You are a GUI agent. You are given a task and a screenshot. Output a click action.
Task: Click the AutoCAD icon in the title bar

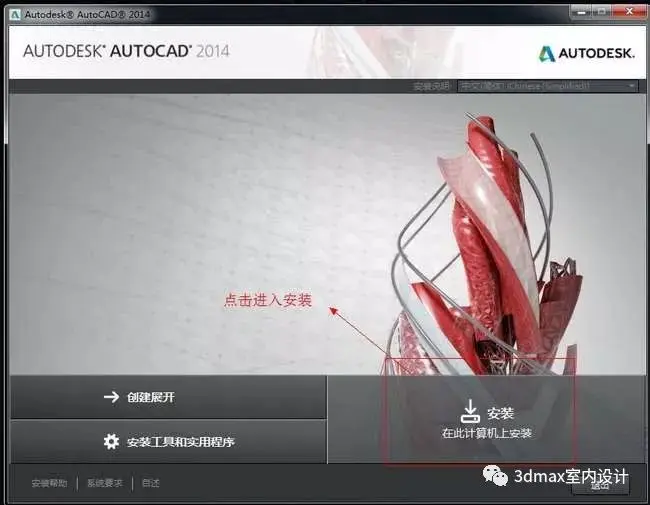click(15, 15)
